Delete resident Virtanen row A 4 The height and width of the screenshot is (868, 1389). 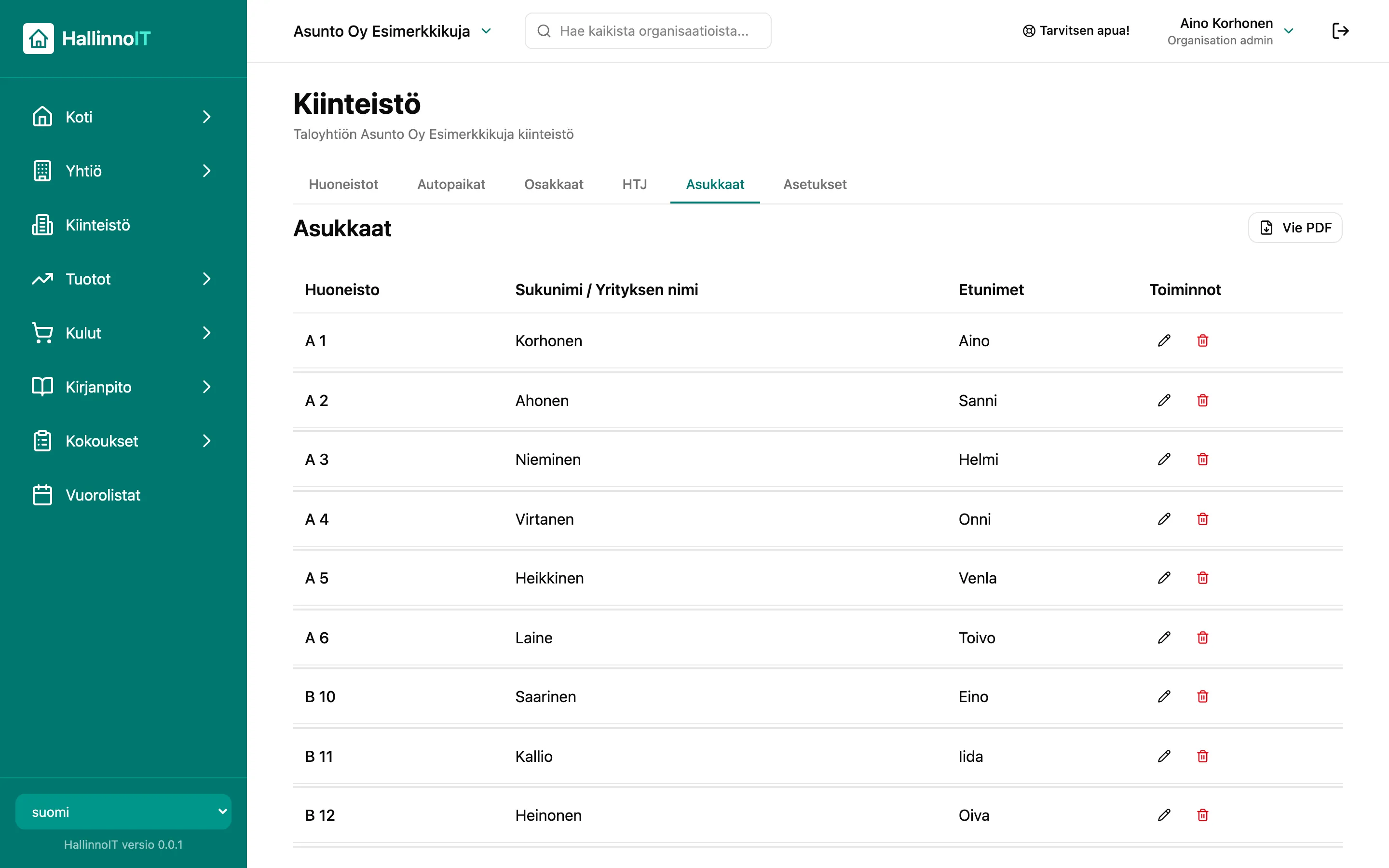[1202, 519]
